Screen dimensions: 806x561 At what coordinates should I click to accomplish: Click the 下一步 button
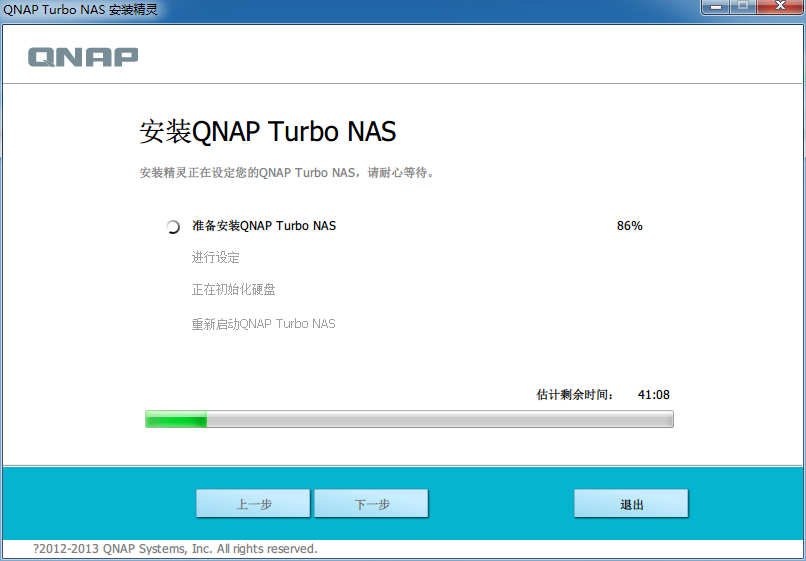pyautogui.click(x=371, y=503)
